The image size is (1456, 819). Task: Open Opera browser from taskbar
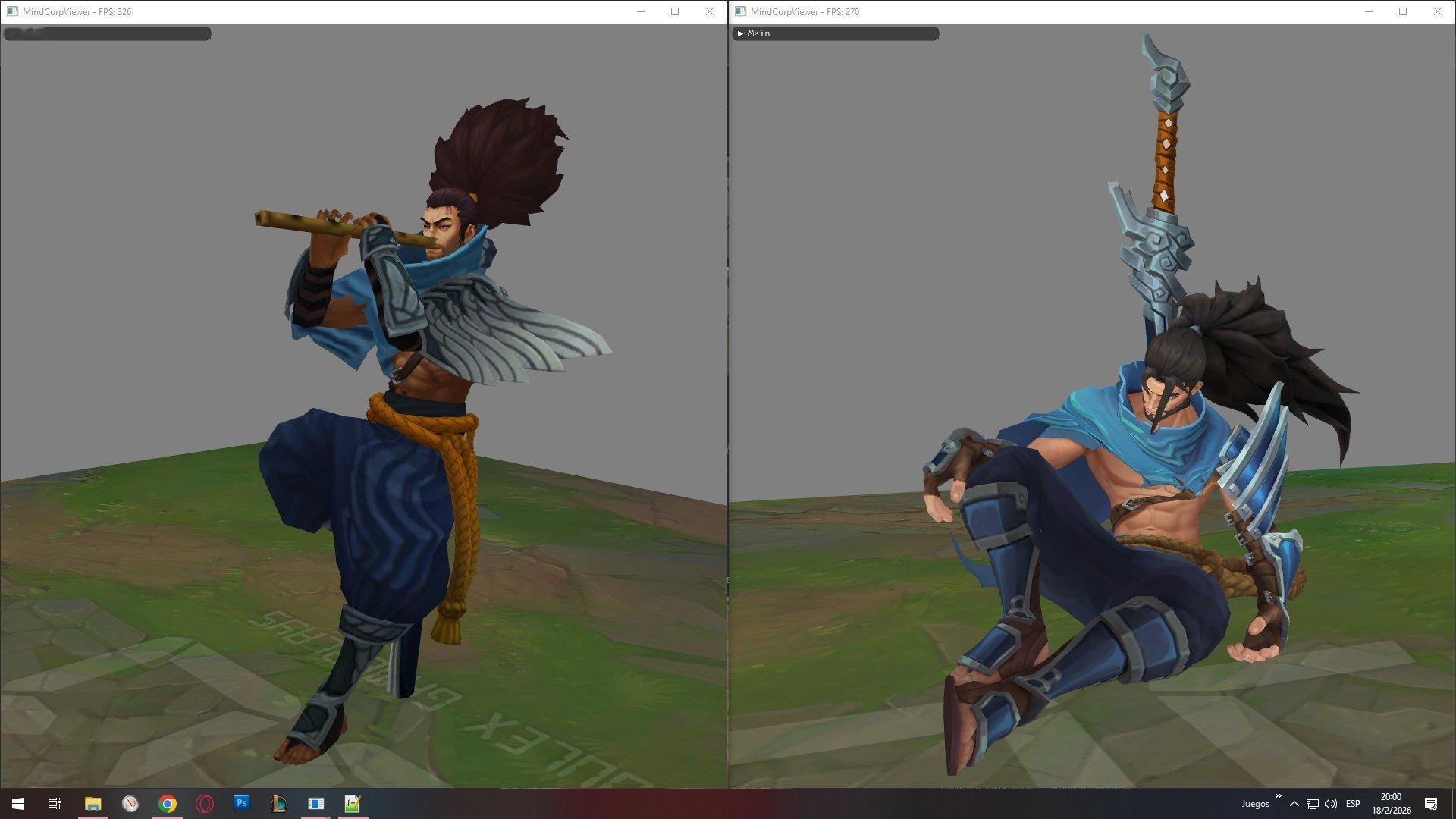[x=205, y=803]
